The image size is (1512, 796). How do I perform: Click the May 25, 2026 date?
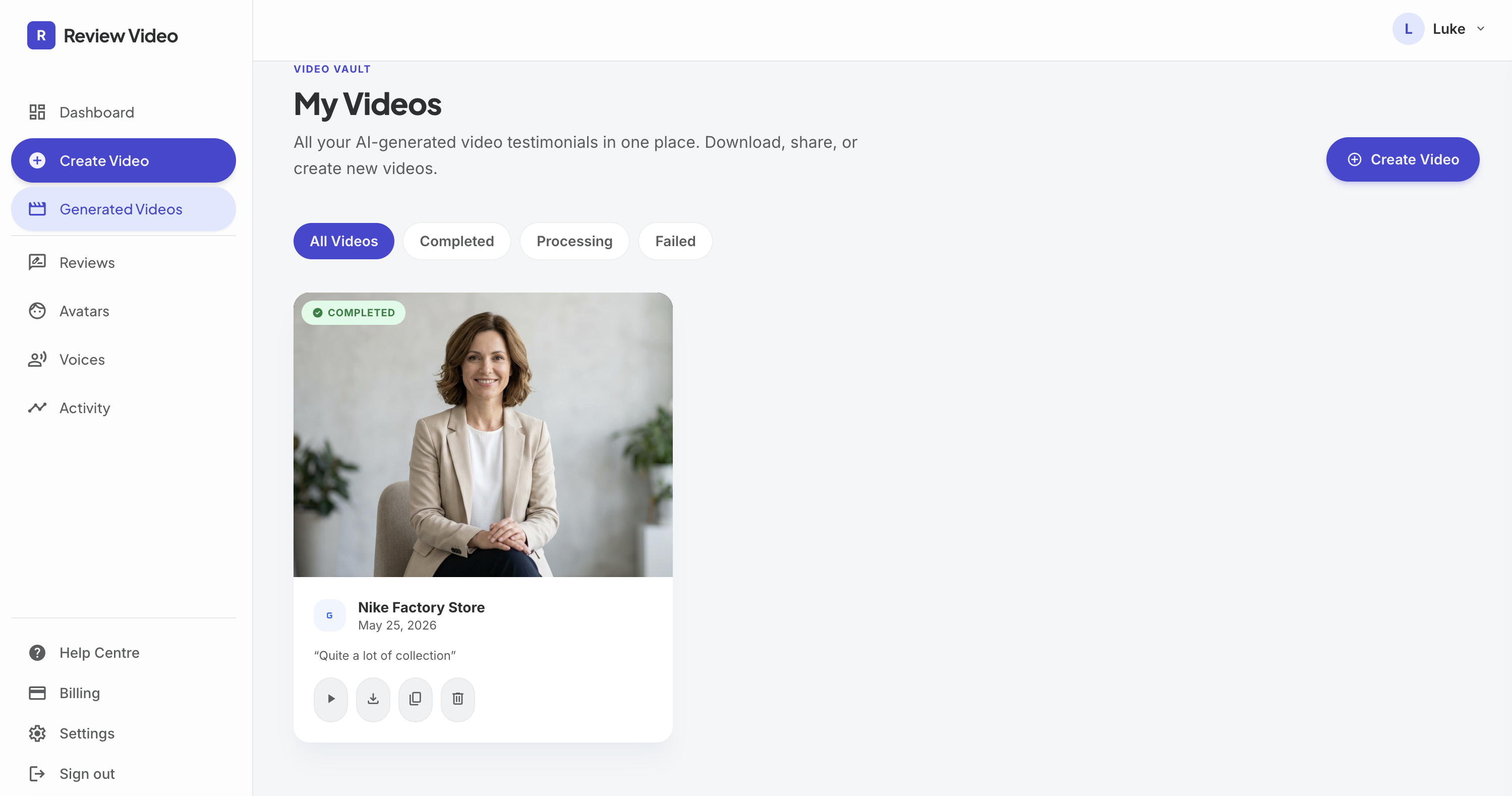(x=397, y=625)
